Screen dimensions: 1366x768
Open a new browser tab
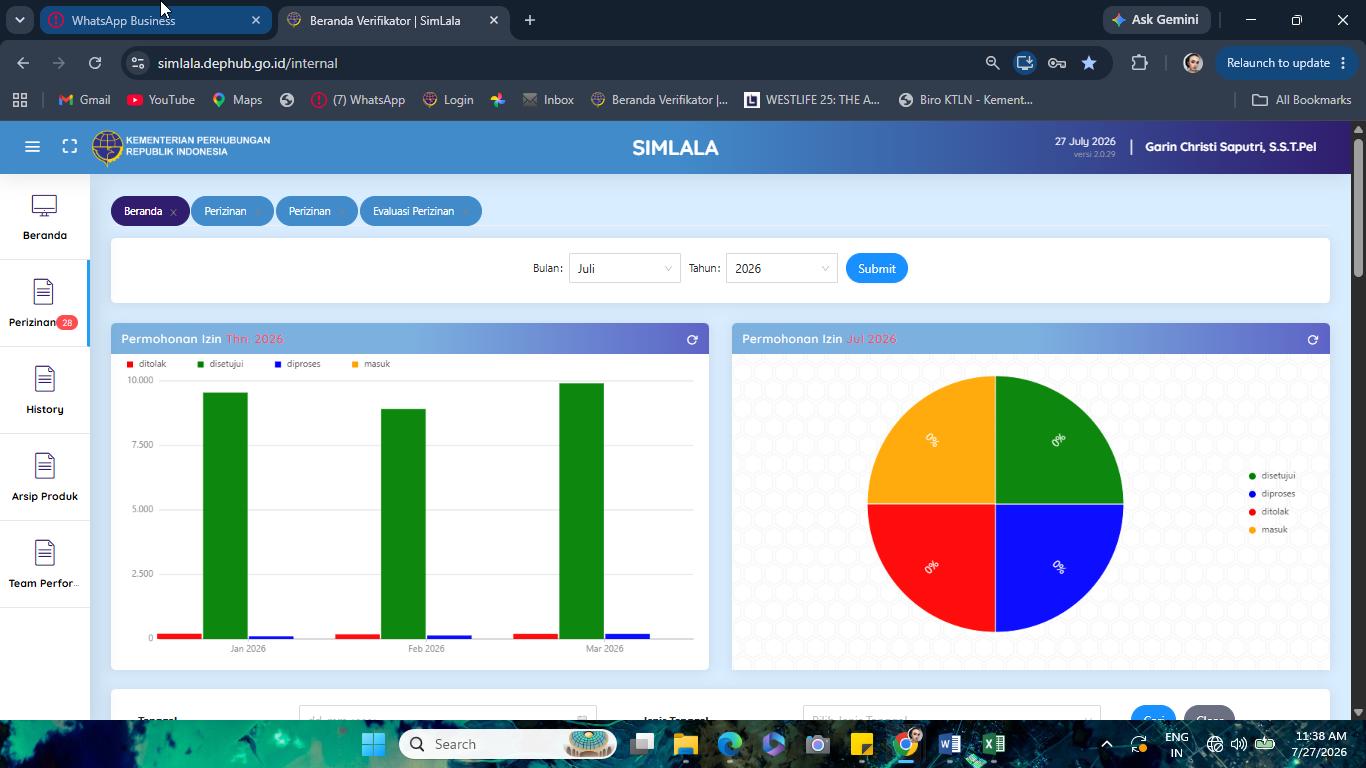(x=530, y=20)
